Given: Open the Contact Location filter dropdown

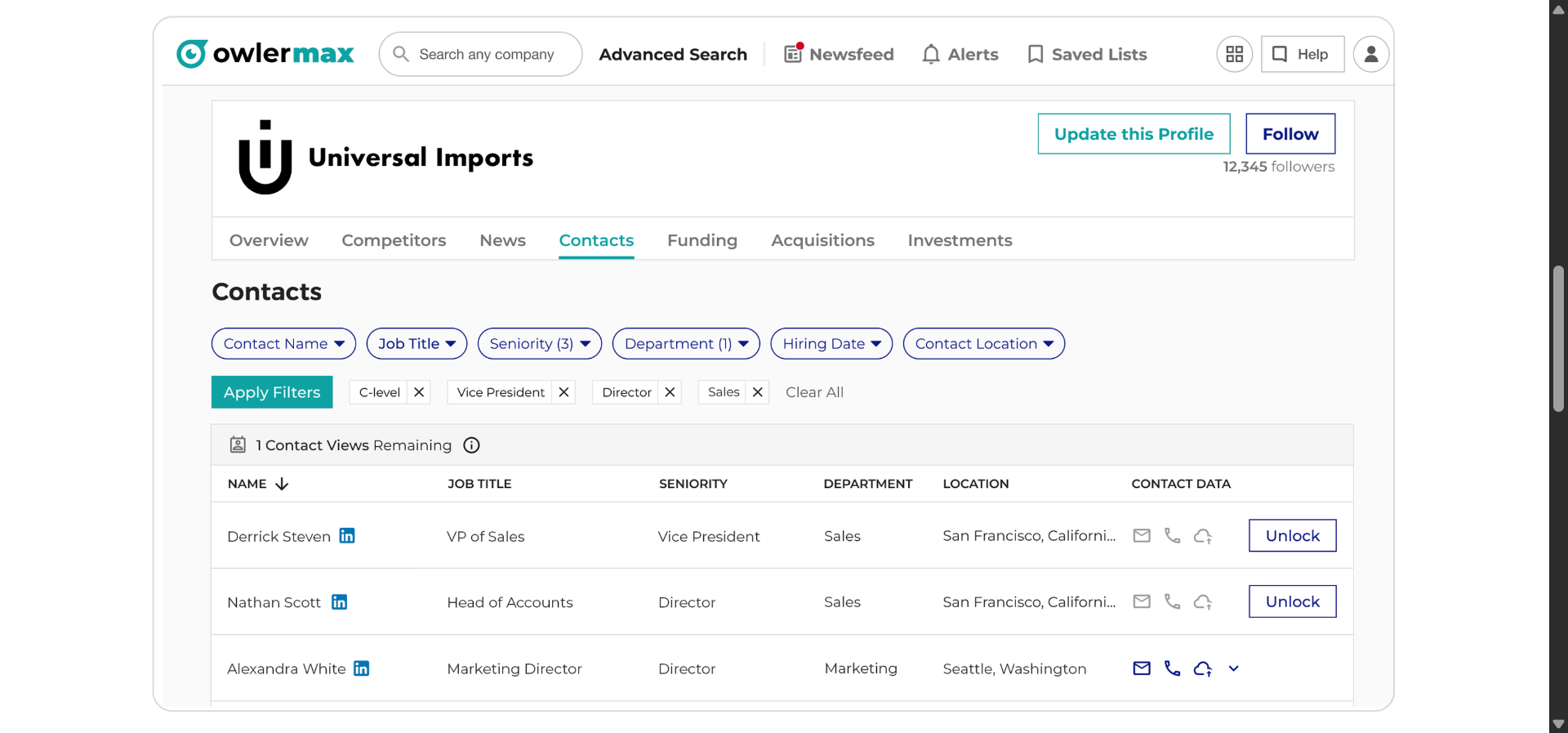Looking at the screenshot, I should [984, 344].
